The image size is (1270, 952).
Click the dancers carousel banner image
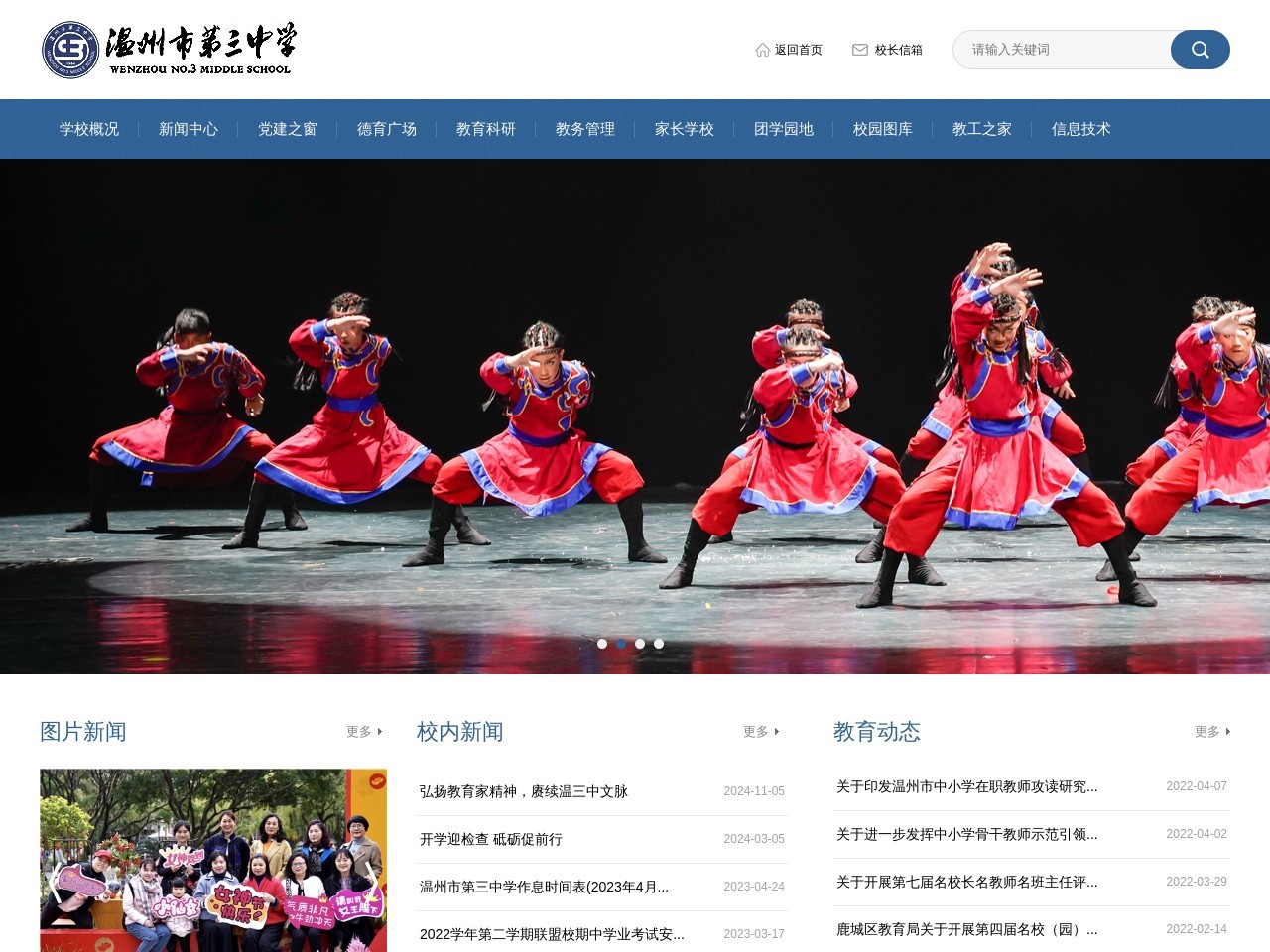[635, 416]
